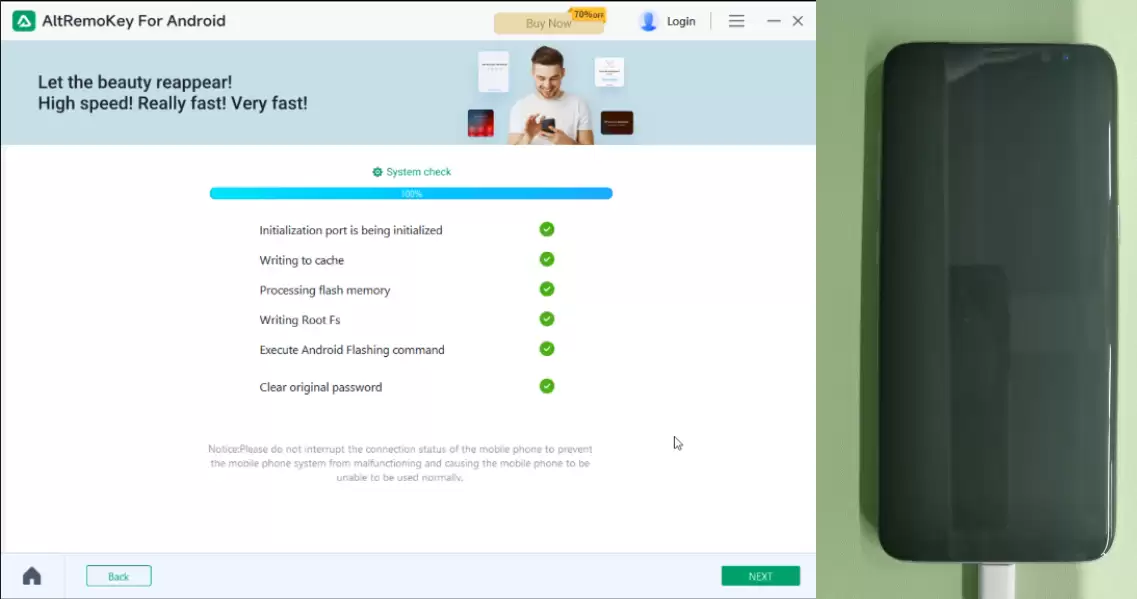Go back with the Back button
The width and height of the screenshot is (1137, 599).
tap(119, 576)
